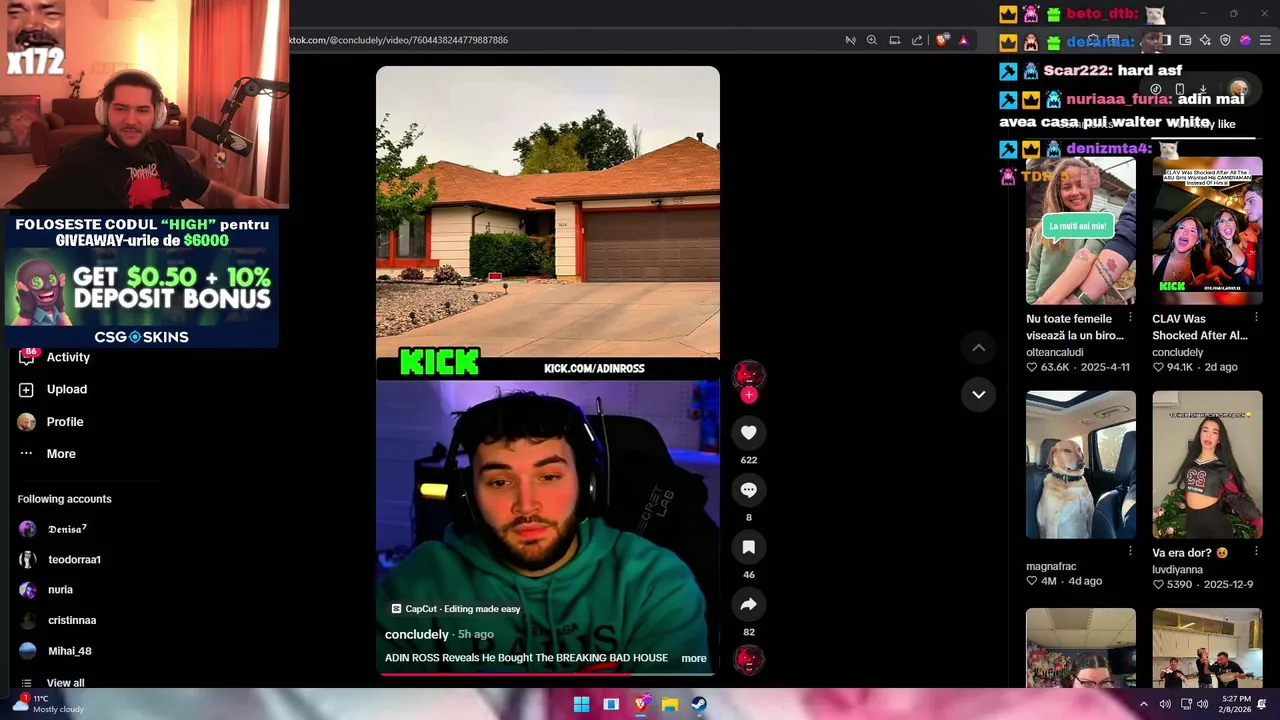The width and height of the screenshot is (1280, 720).
Task: Open the phone app icon in top pill
Action: [x=1180, y=89]
